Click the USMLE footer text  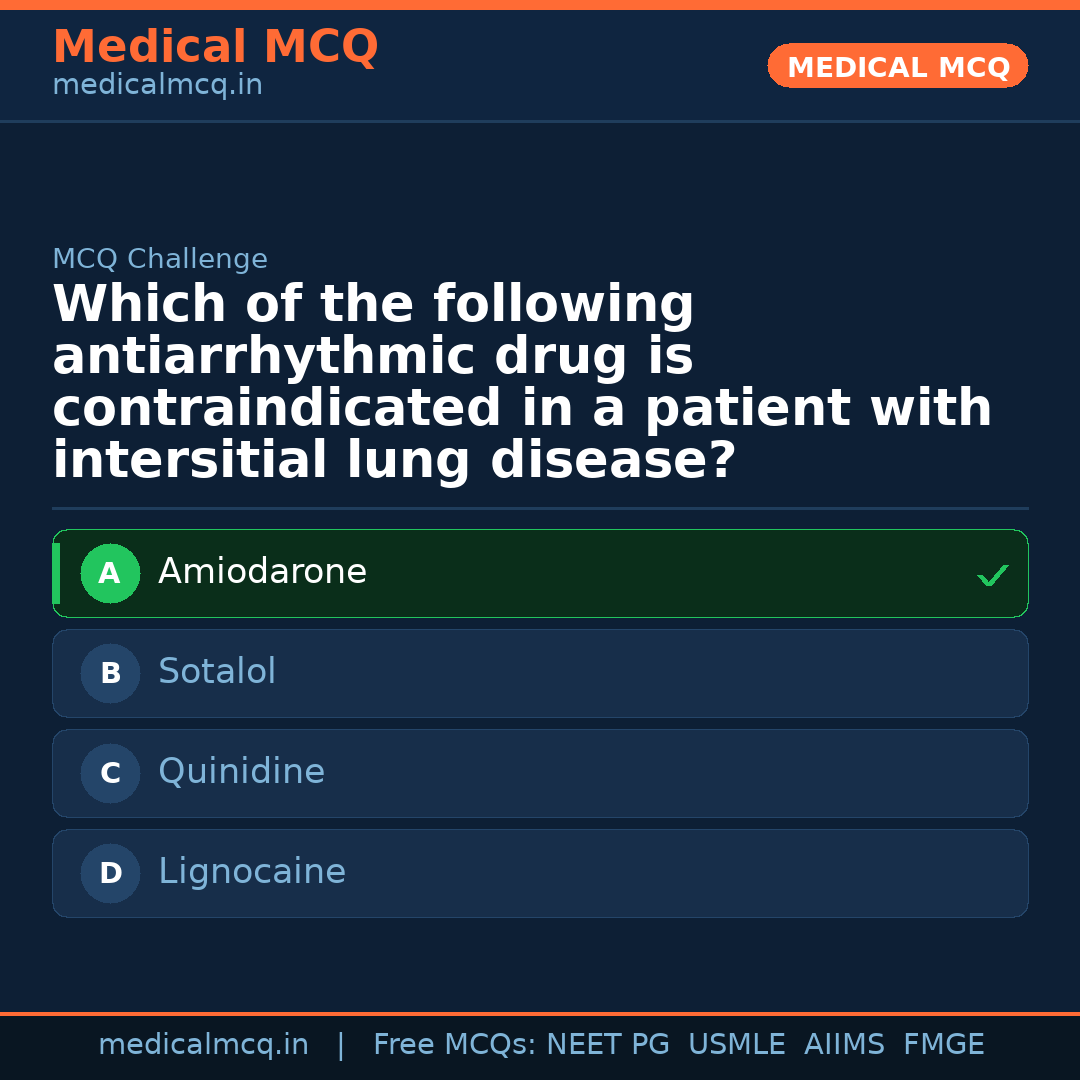coord(736,1045)
